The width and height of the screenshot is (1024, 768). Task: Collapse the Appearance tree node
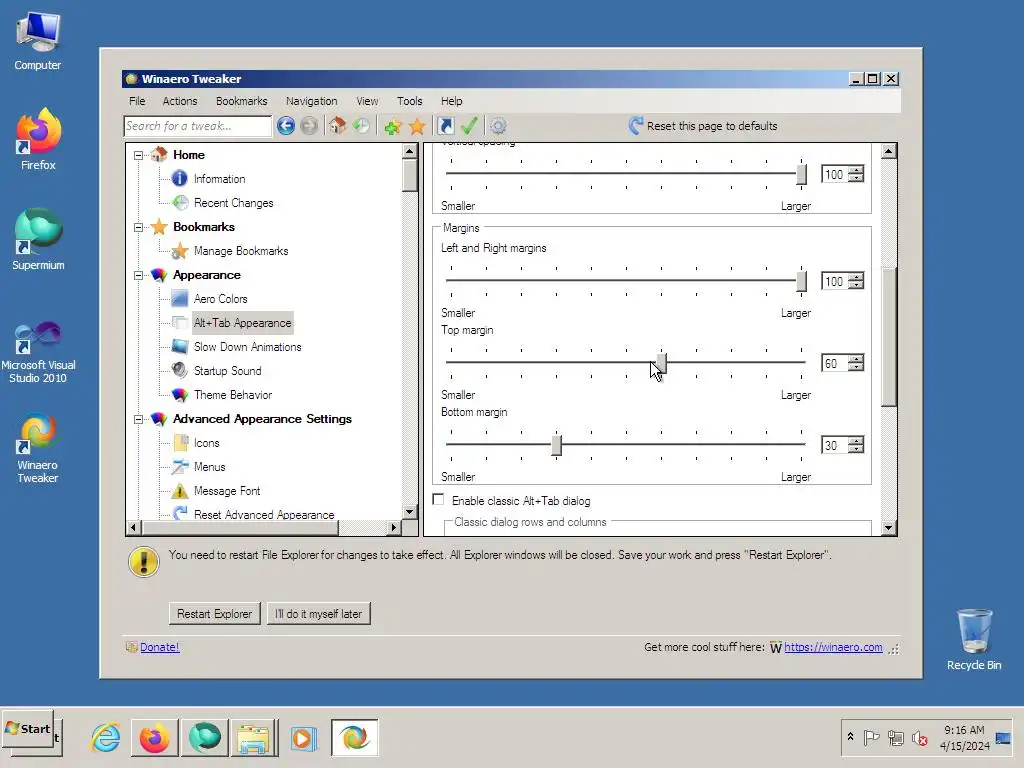tap(138, 276)
